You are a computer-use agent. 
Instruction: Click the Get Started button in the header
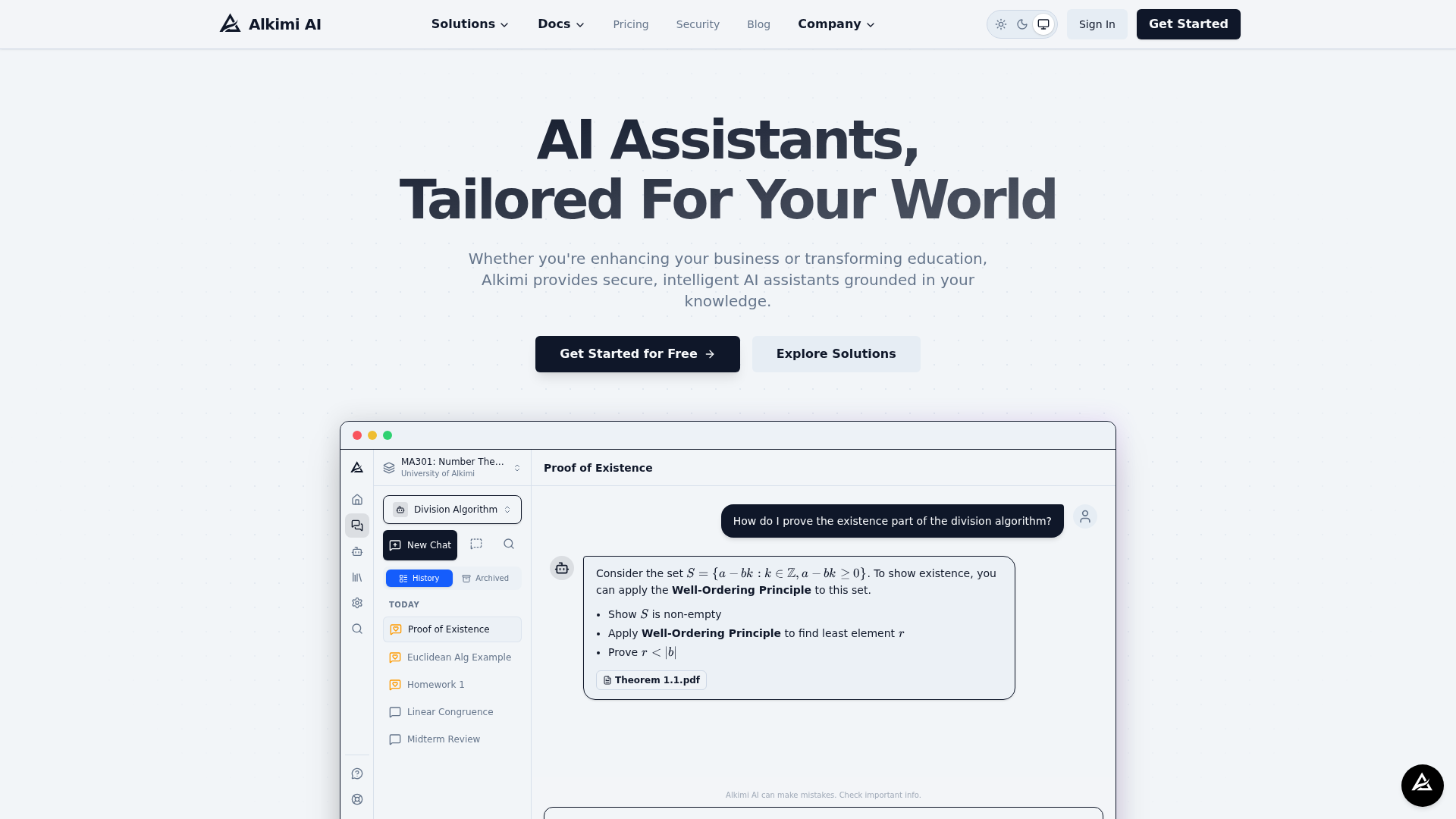pyautogui.click(x=1188, y=24)
